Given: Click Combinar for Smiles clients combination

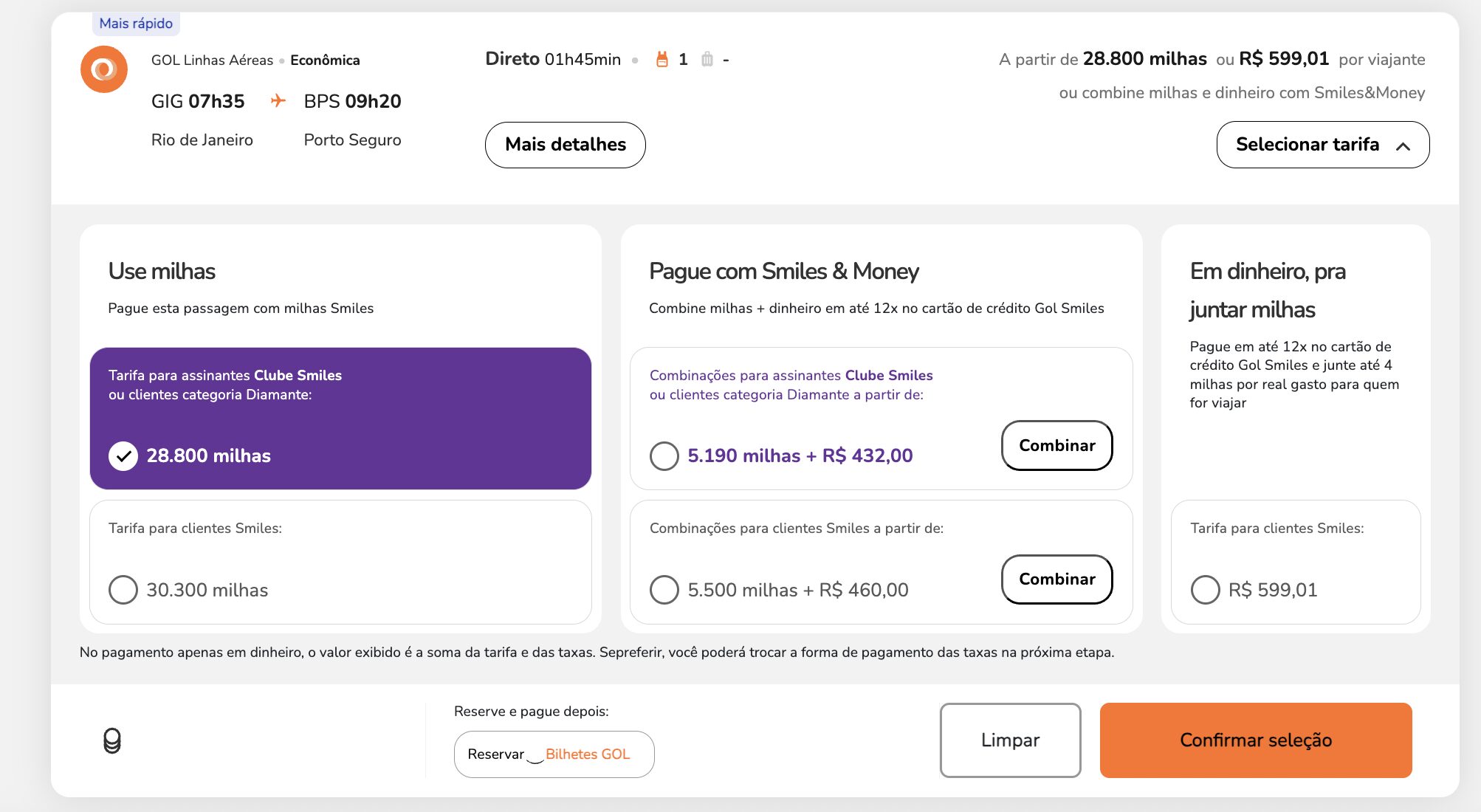Looking at the screenshot, I should point(1056,579).
